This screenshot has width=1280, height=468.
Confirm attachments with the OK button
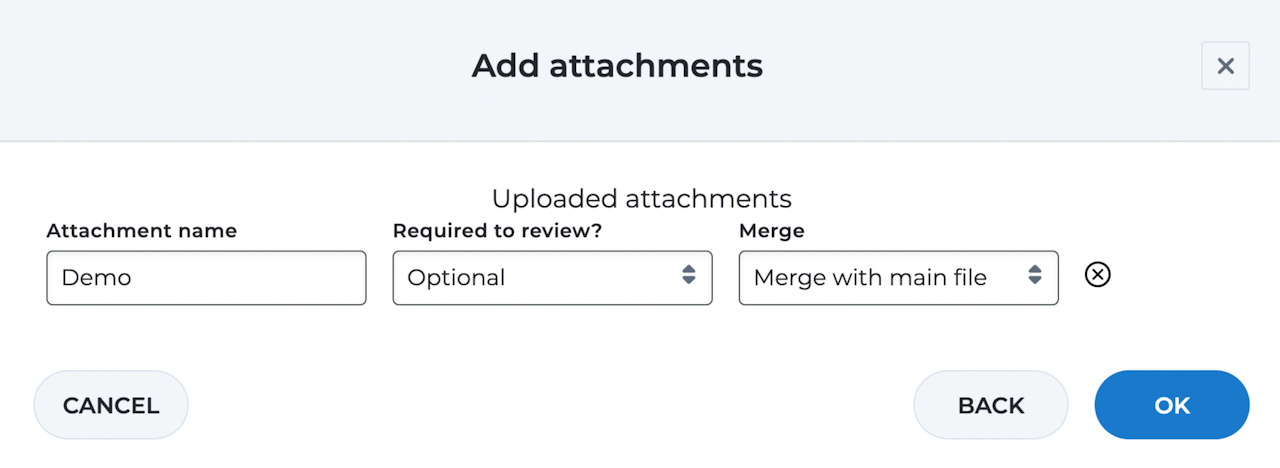[x=1171, y=405]
